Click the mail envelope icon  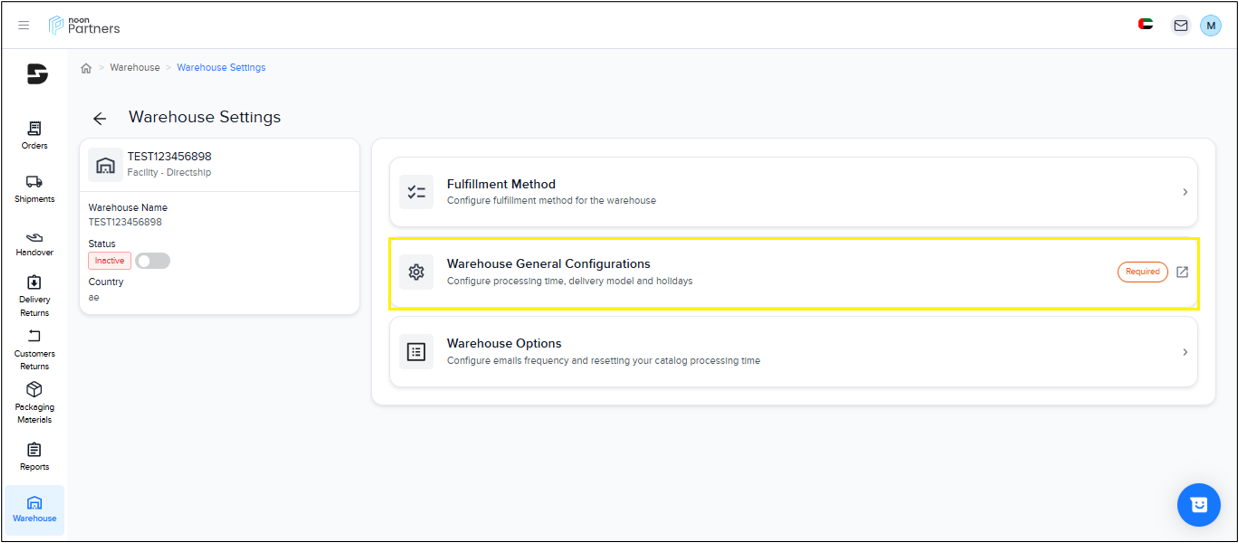pyautogui.click(x=1181, y=25)
